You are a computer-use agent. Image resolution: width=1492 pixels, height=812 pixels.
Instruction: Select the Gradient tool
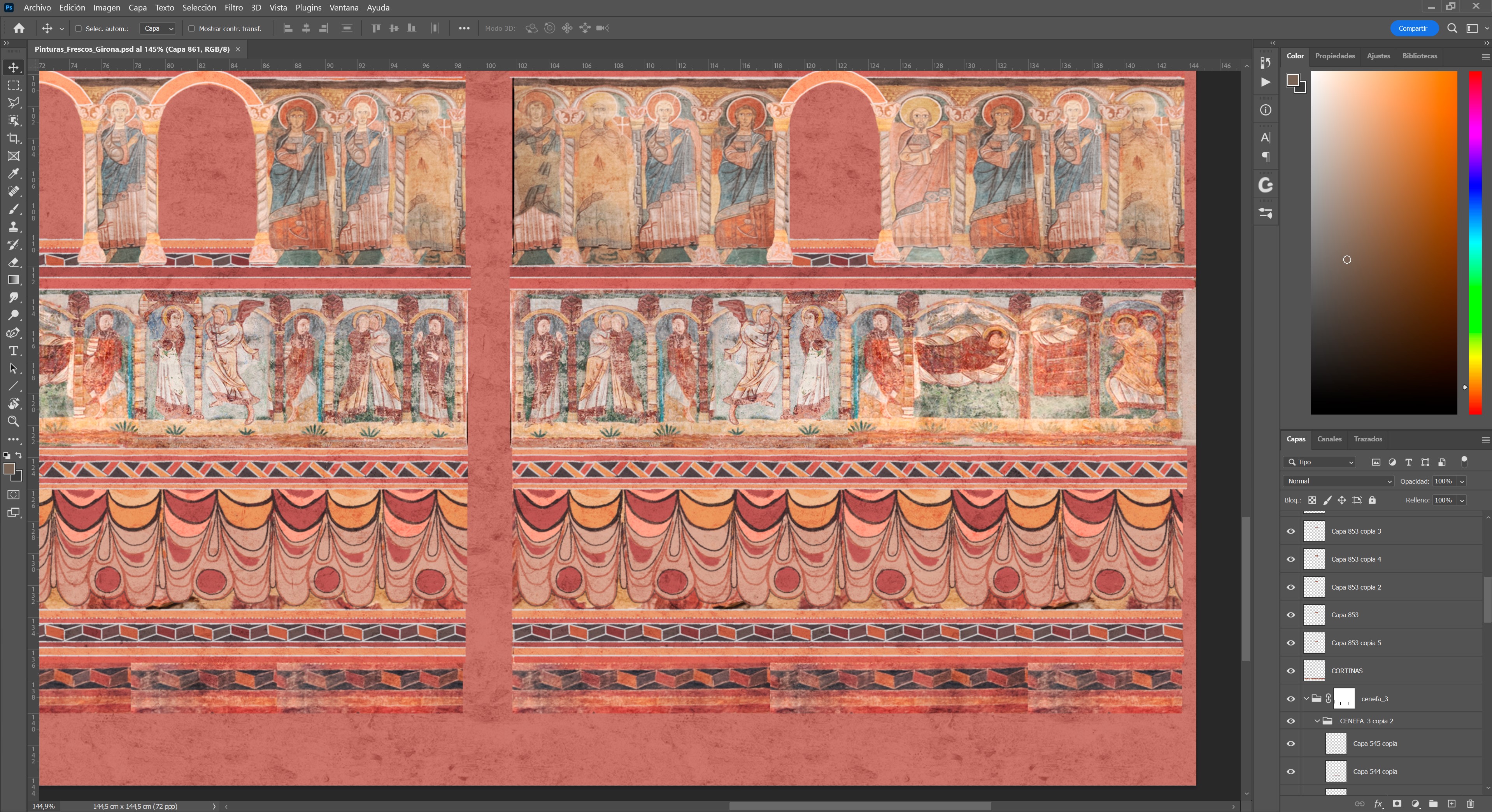tap(13, 280)
